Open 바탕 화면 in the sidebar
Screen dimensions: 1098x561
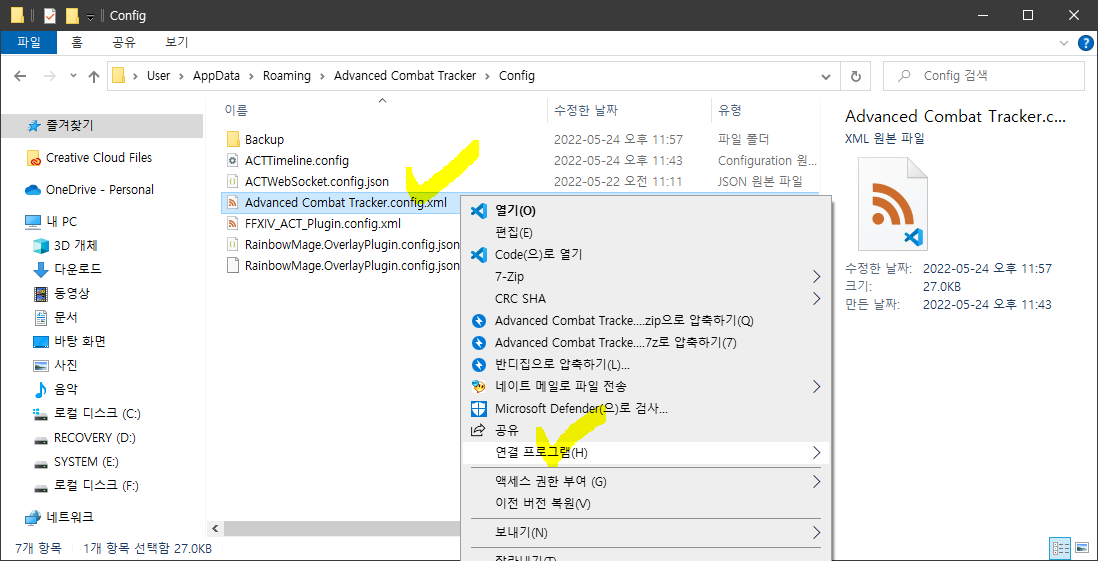pos(80,342)
